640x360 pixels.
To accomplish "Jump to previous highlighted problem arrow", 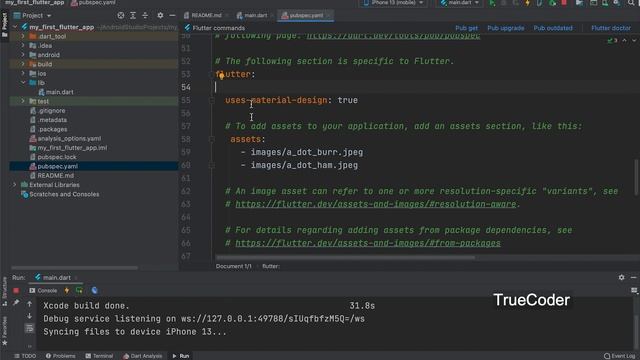I will point(624,40).
